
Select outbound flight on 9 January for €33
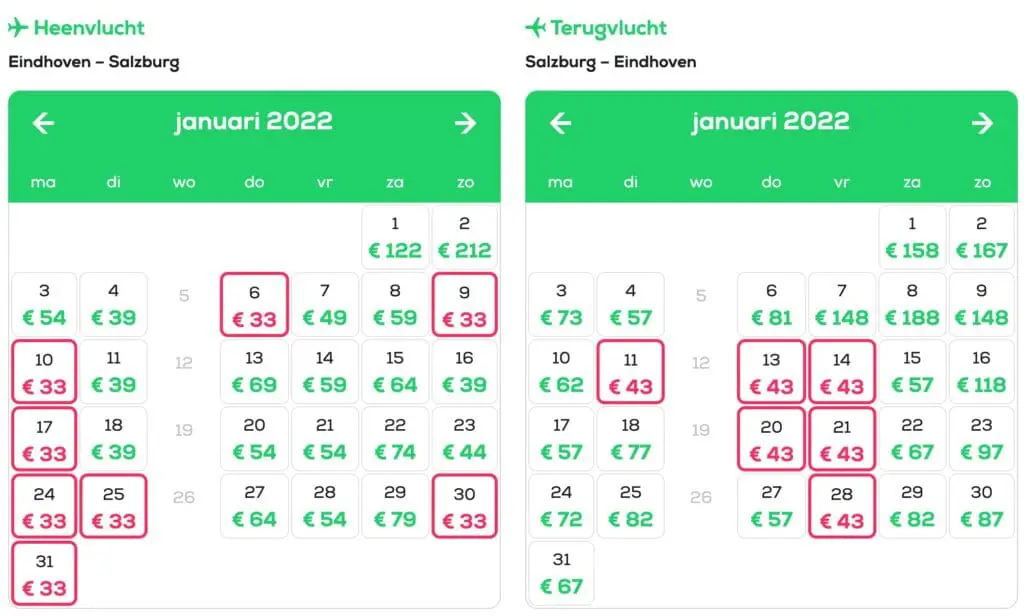click(x=464, y=304)
